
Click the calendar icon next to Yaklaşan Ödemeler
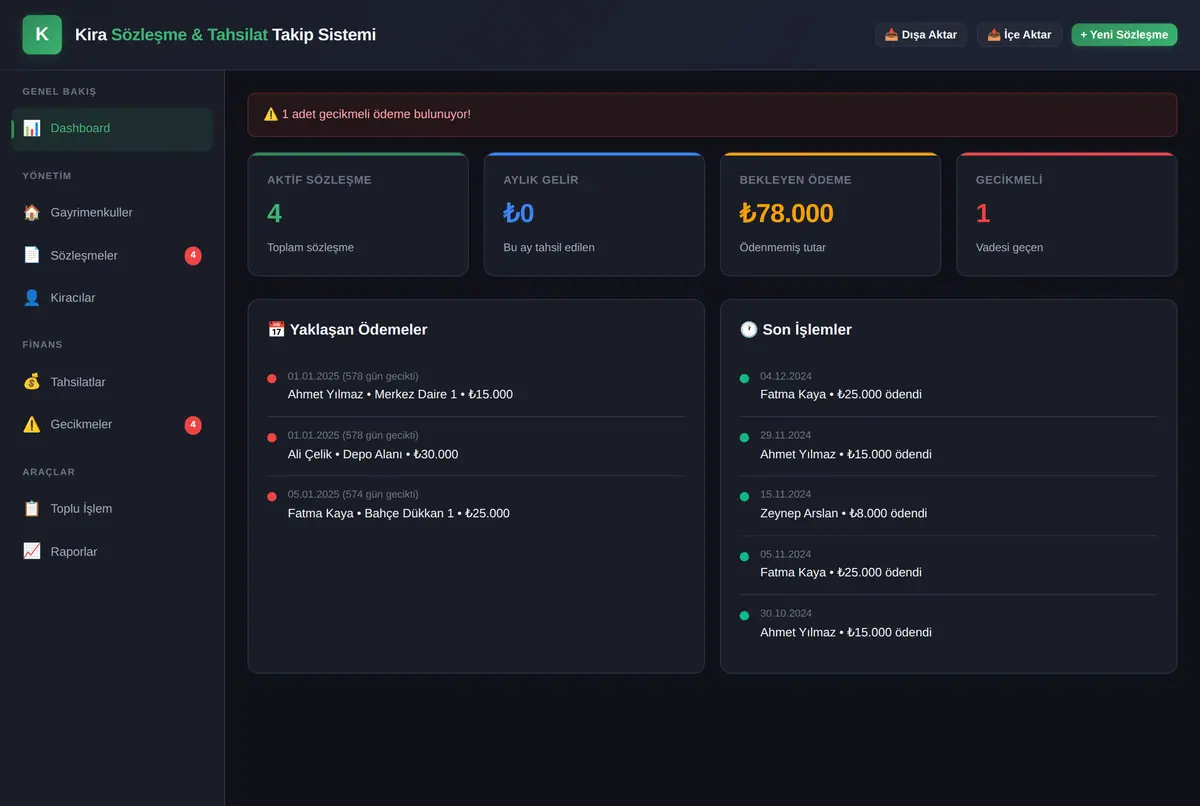tap(277, 329)
